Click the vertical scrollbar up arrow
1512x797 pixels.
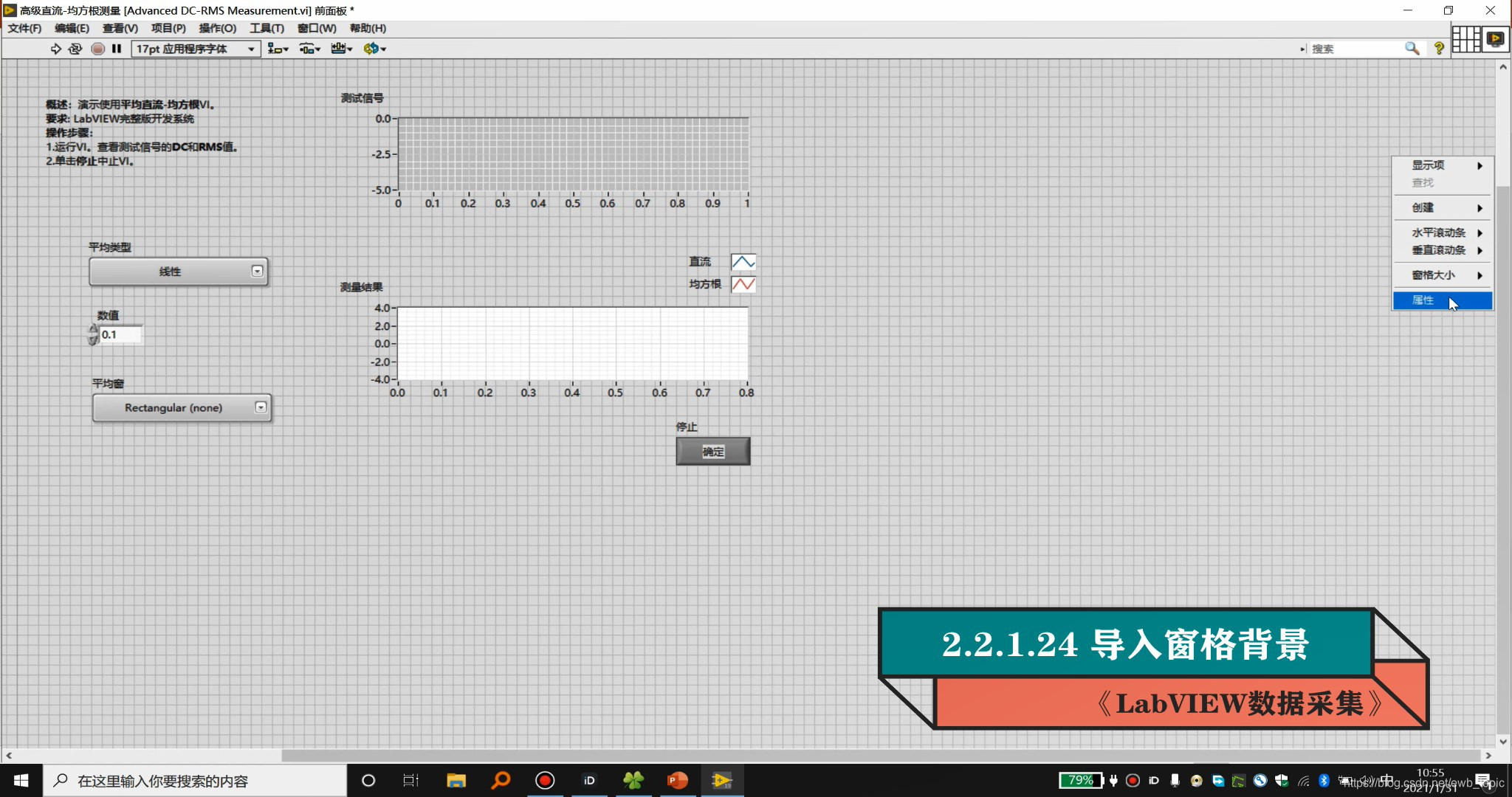tap(1503, 67)
